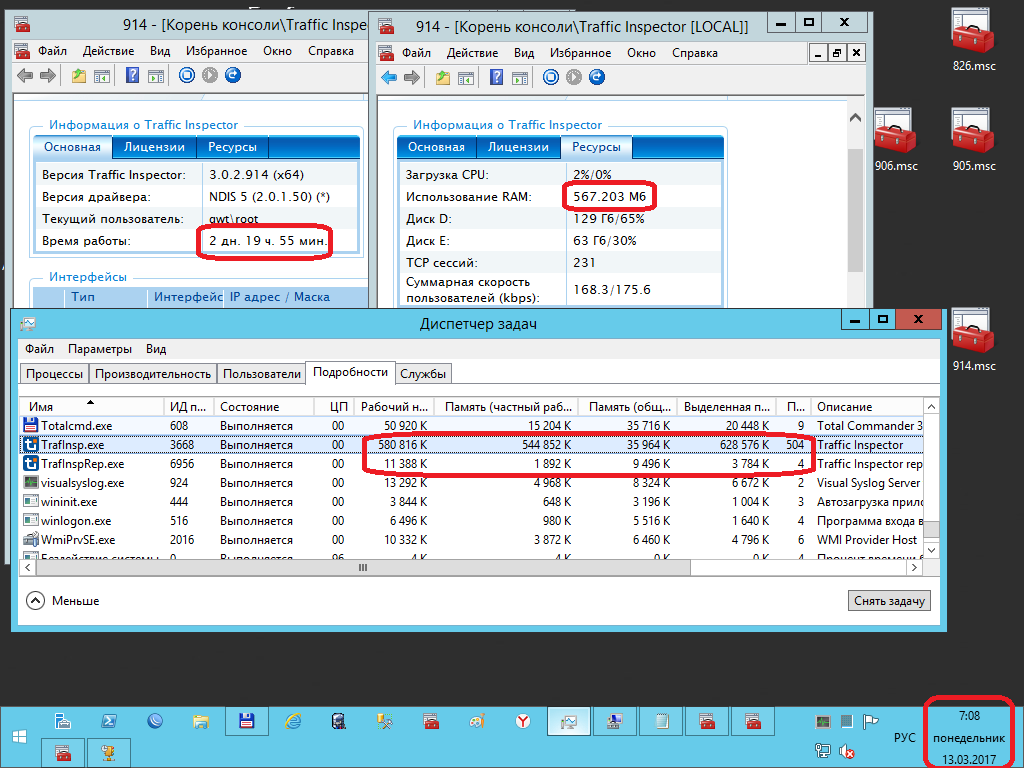This screenshot has width=1024, height=768.
Task: Select the Лицензии tab in the background 914 console
Action: (154, 147)
